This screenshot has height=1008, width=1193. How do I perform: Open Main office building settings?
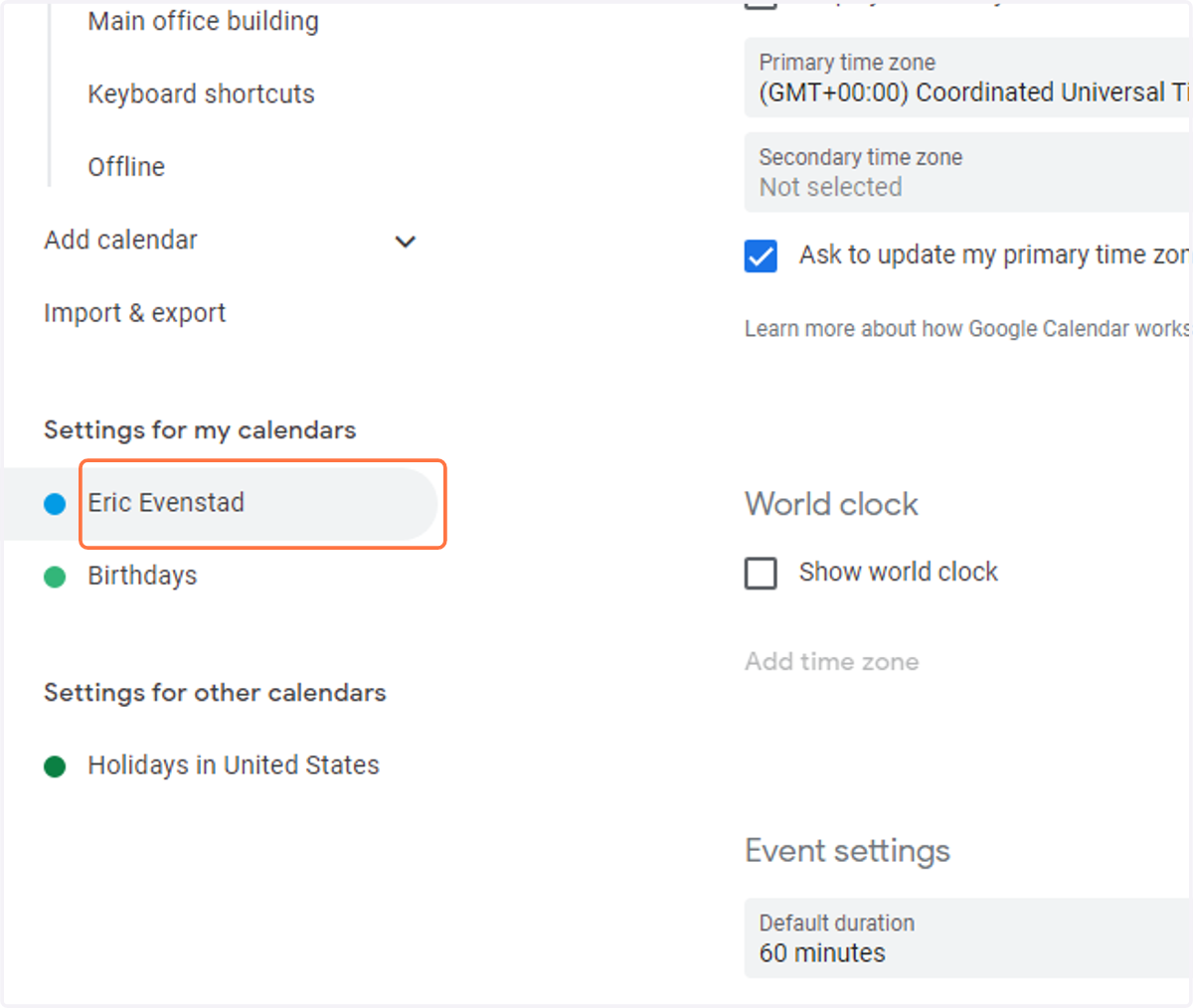pos(203,21)
